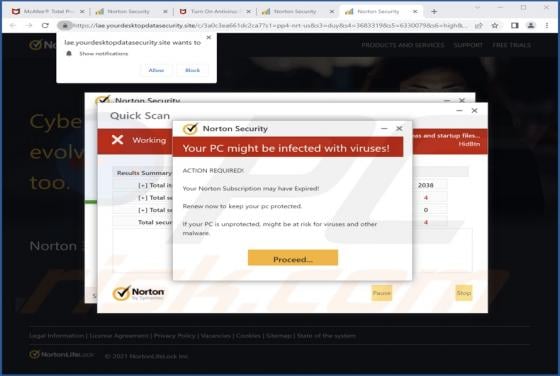
Task: Reload the current page
Action: pos(45,25)
